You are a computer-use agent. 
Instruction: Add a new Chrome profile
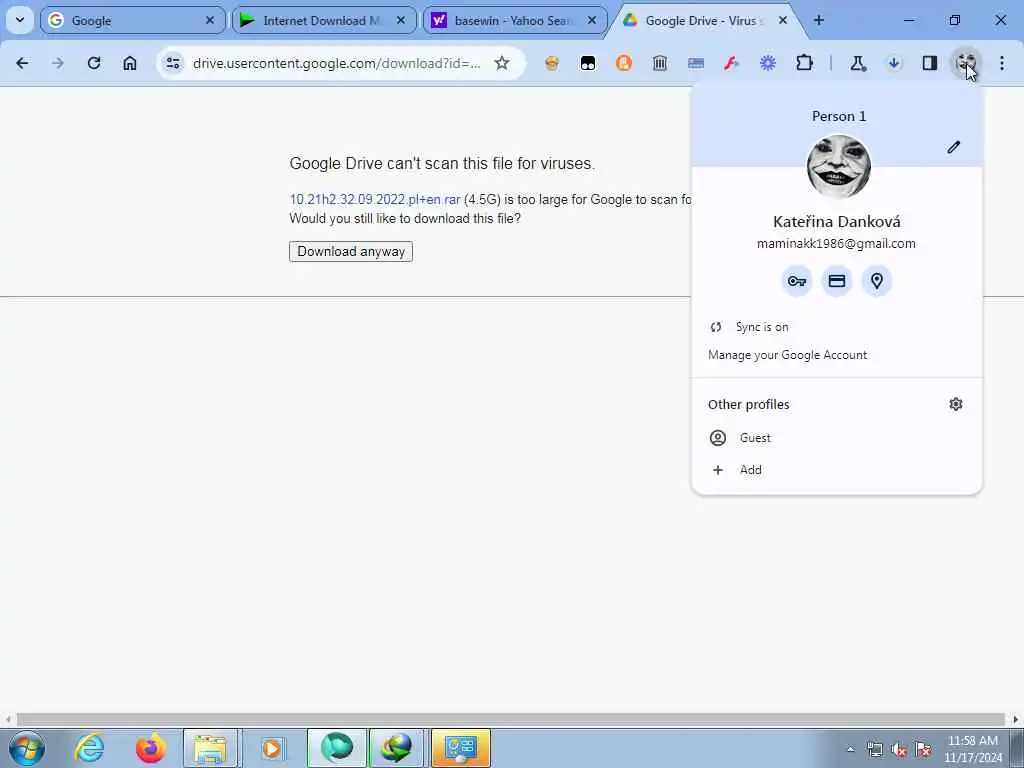click(x=837, y=470)
